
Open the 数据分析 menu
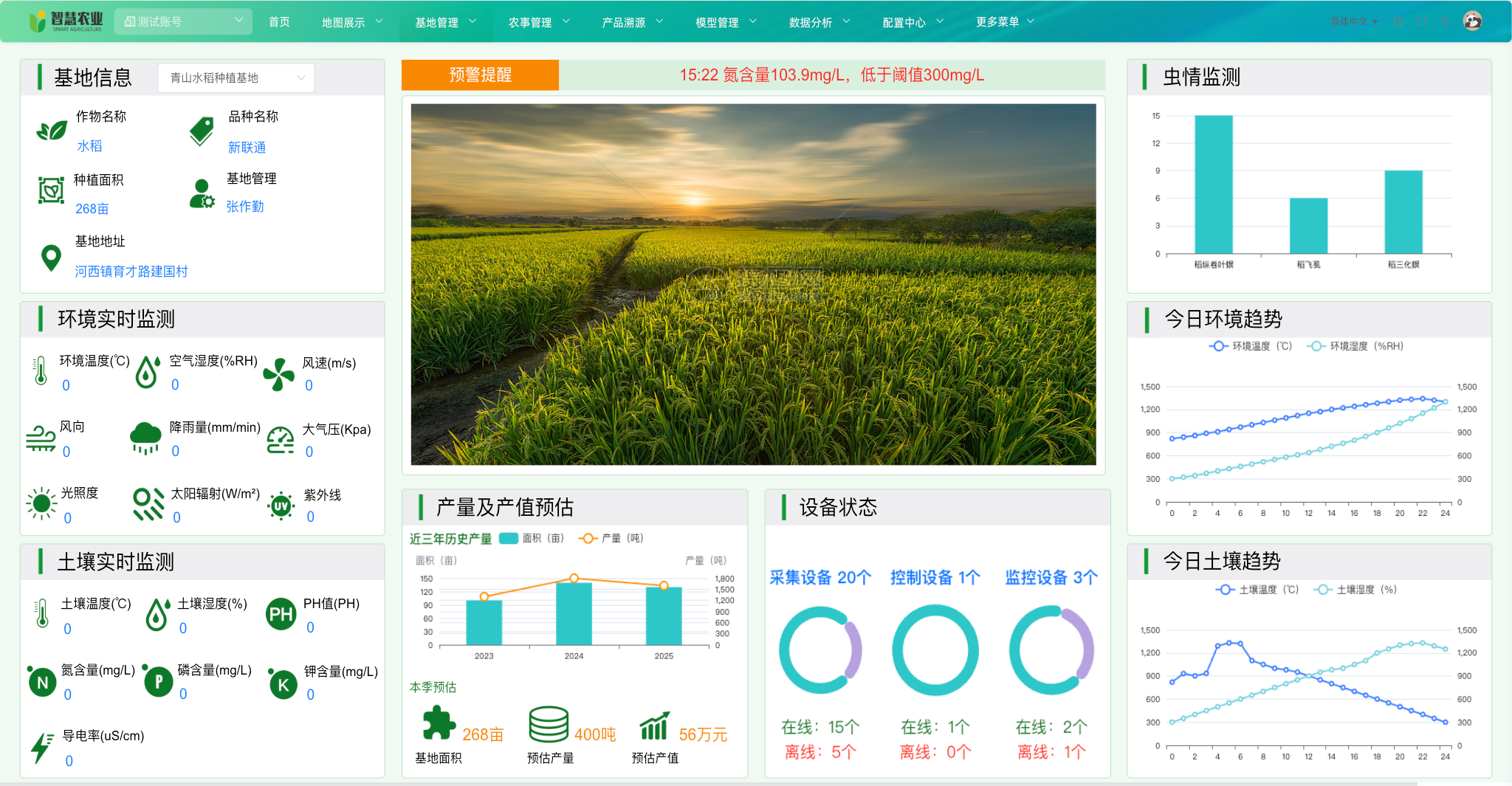point(819,22)
